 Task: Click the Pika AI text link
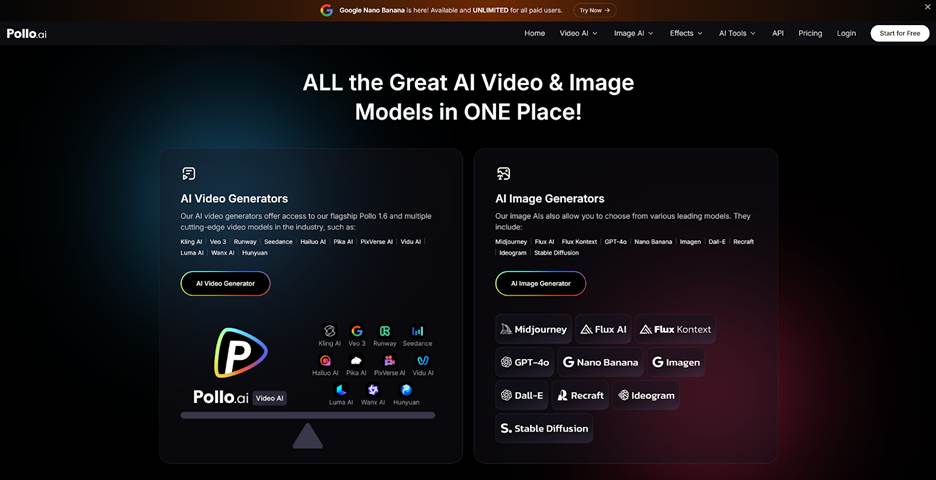[343, 242]
